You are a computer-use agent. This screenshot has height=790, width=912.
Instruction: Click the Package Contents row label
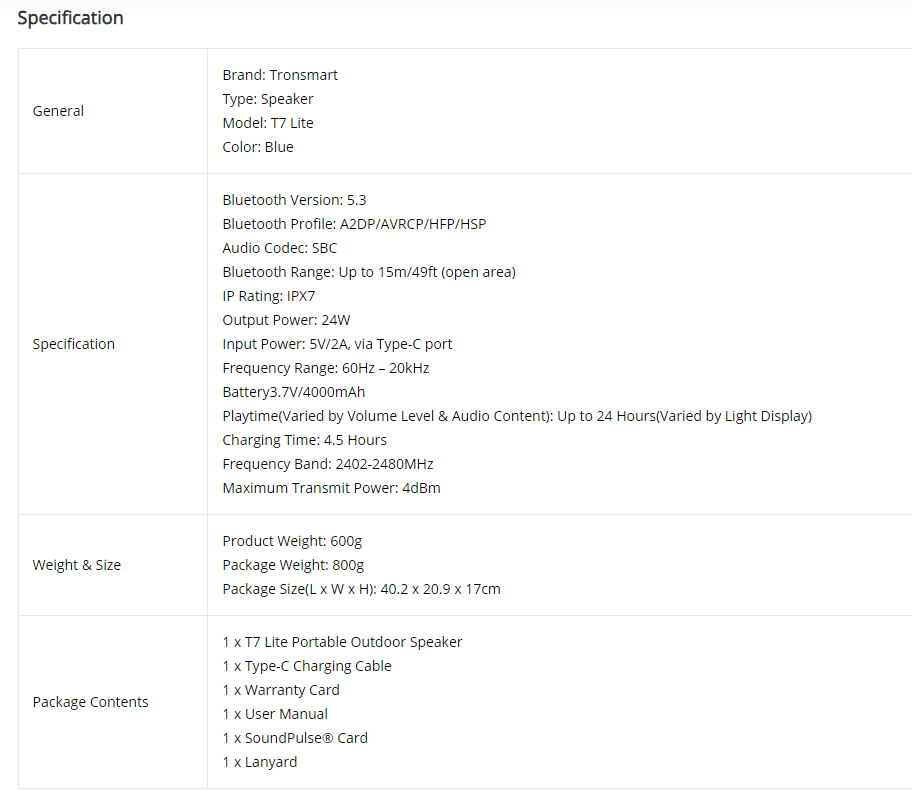coord(91,702)
